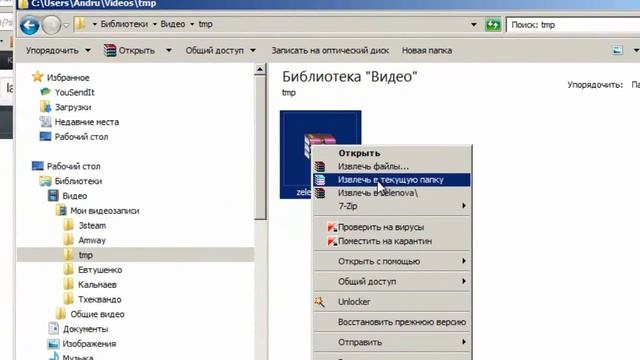Select 'Общие видео' in the tree

click(x=97, y=314)
